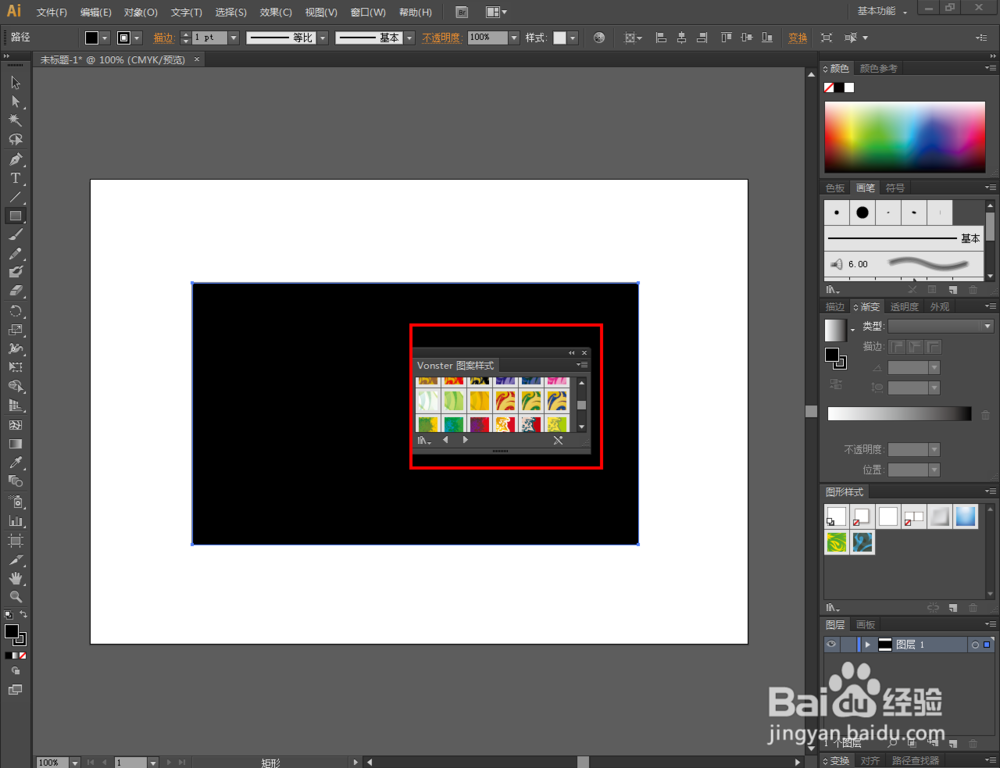Load previous graphic styles library arrow

coord(445,439)
